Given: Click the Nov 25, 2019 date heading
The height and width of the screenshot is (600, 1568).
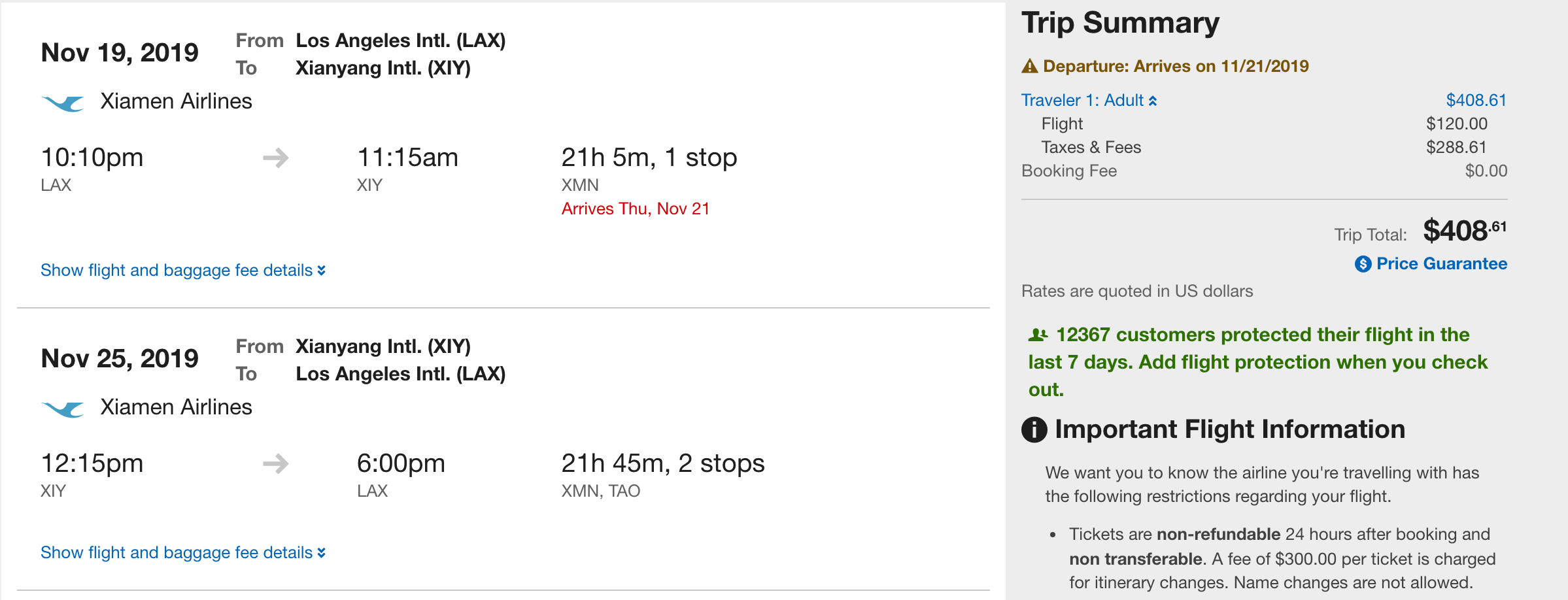Looking at the screenshot, I should pos(120,358).
